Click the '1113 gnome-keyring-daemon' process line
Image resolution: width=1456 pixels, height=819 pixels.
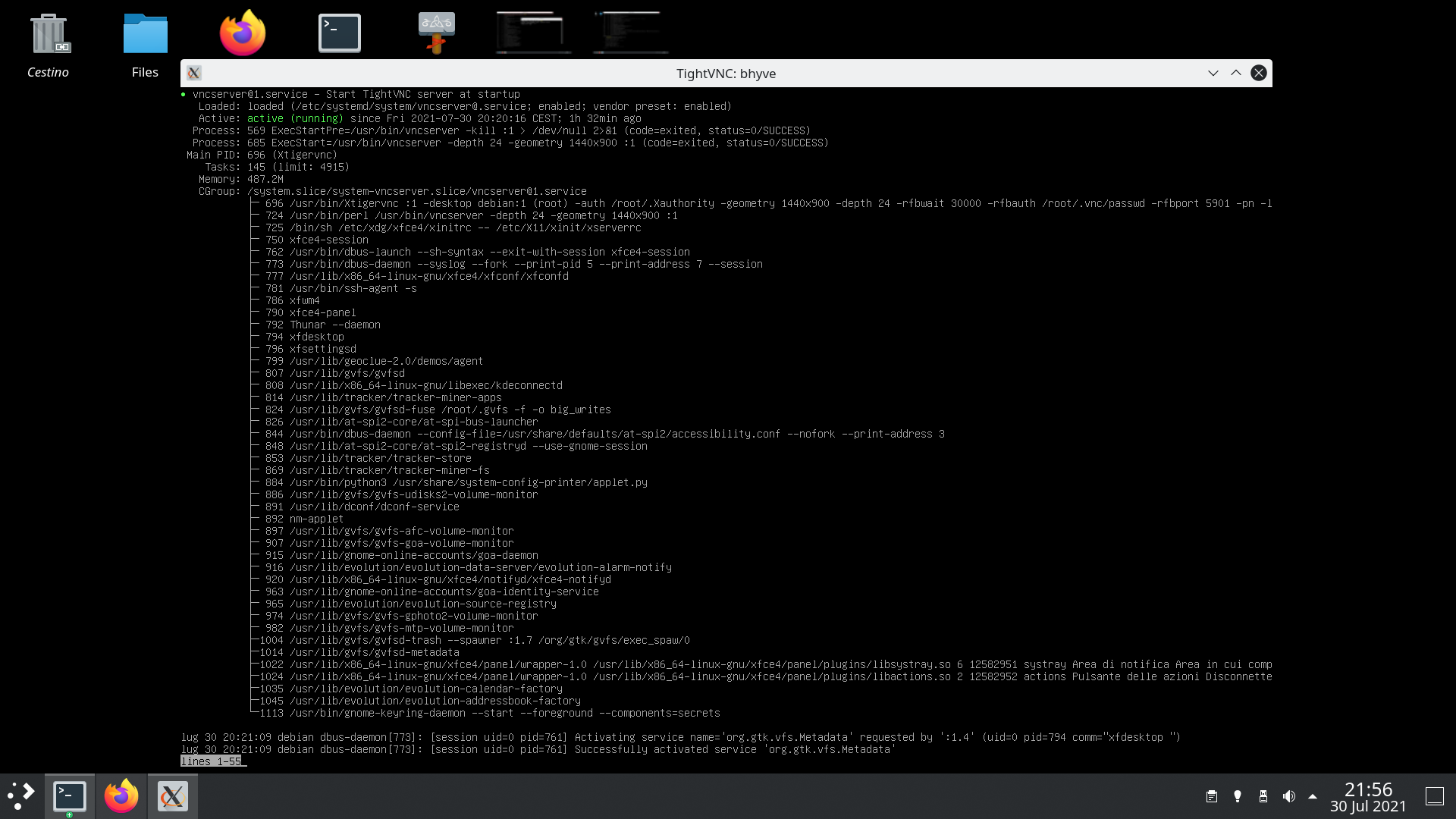click(x=490, y=713)
